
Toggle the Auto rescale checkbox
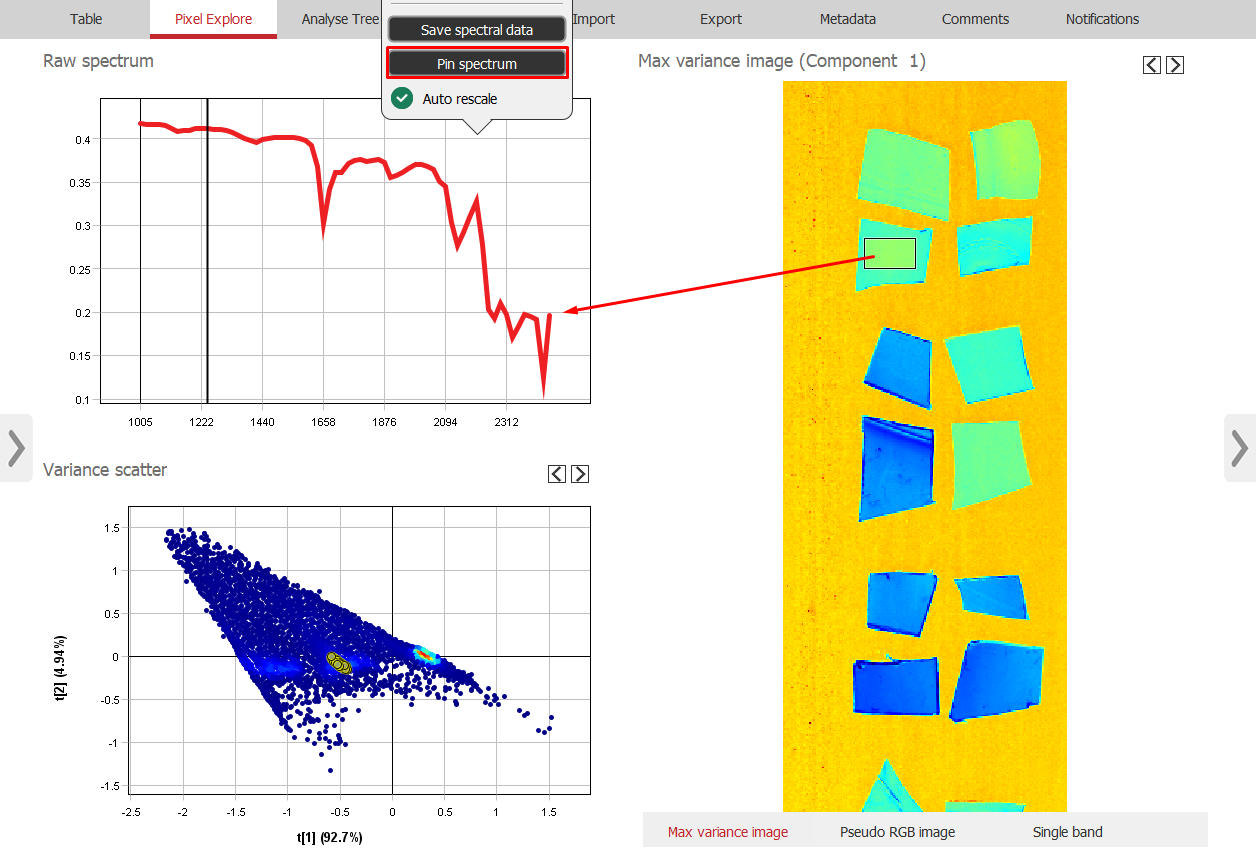click(402, 98)
